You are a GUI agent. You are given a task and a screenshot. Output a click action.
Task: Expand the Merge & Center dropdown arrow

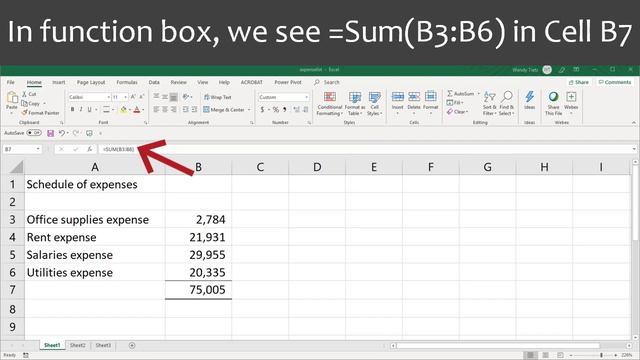click(x=249, y=110)
